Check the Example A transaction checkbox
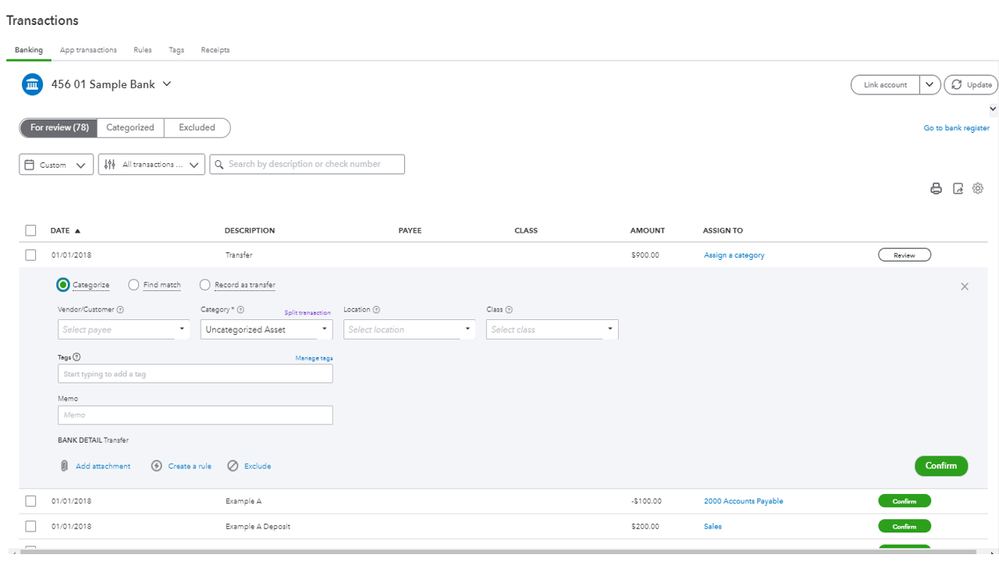Viewport: 999px width, 562px height. coord(31,501)
